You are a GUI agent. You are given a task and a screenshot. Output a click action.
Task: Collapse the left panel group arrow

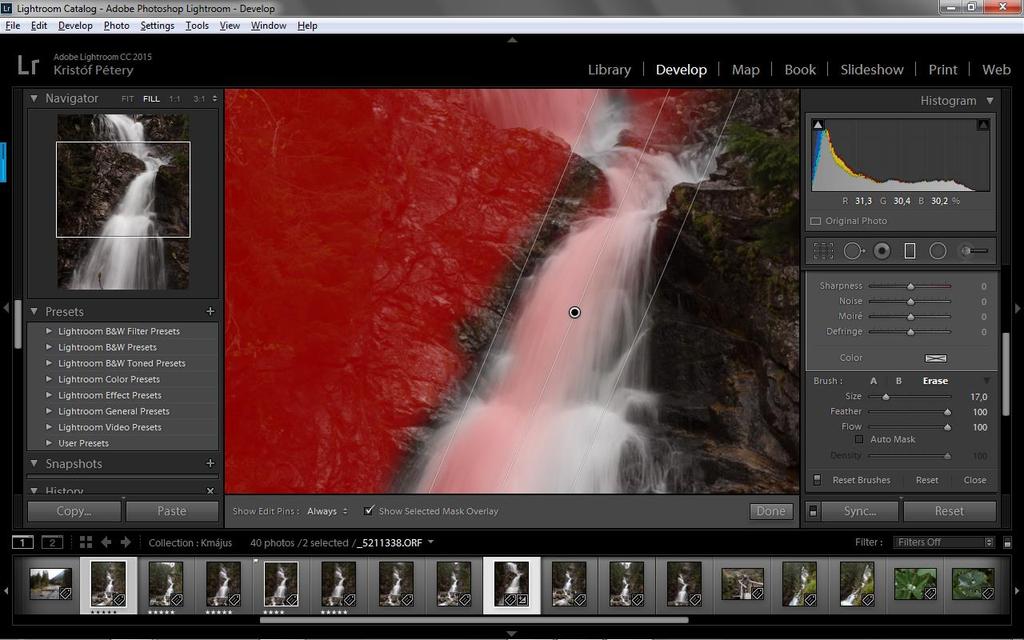(6, 308)
